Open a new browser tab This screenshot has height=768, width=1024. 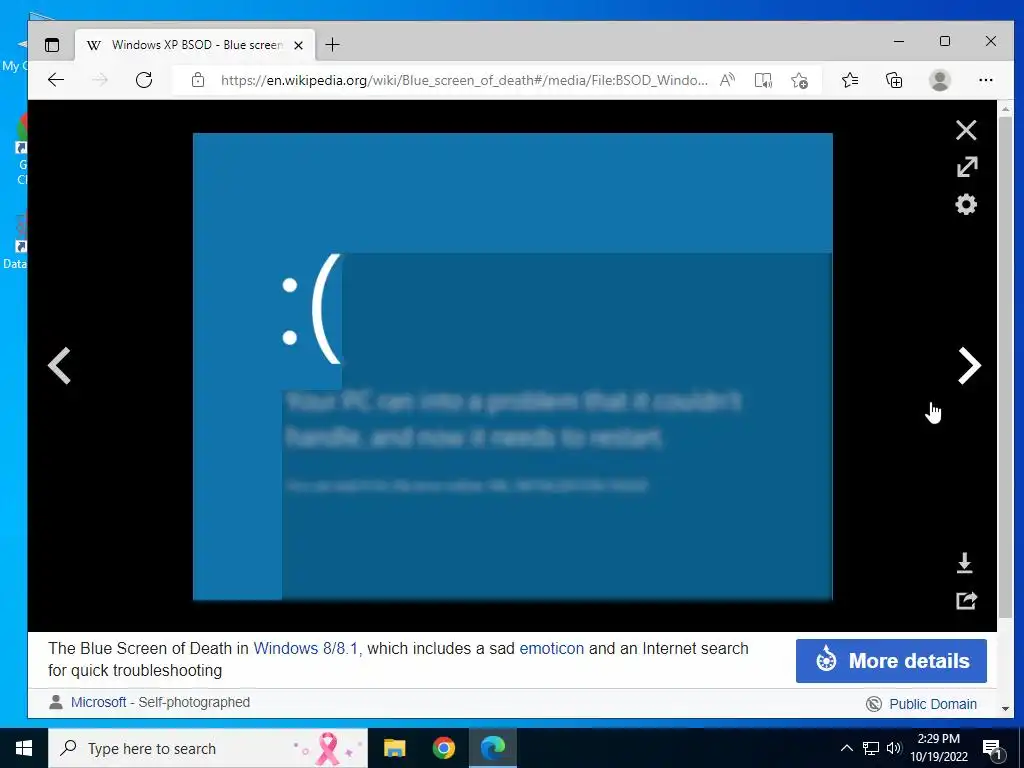click(x=332, y=44)
